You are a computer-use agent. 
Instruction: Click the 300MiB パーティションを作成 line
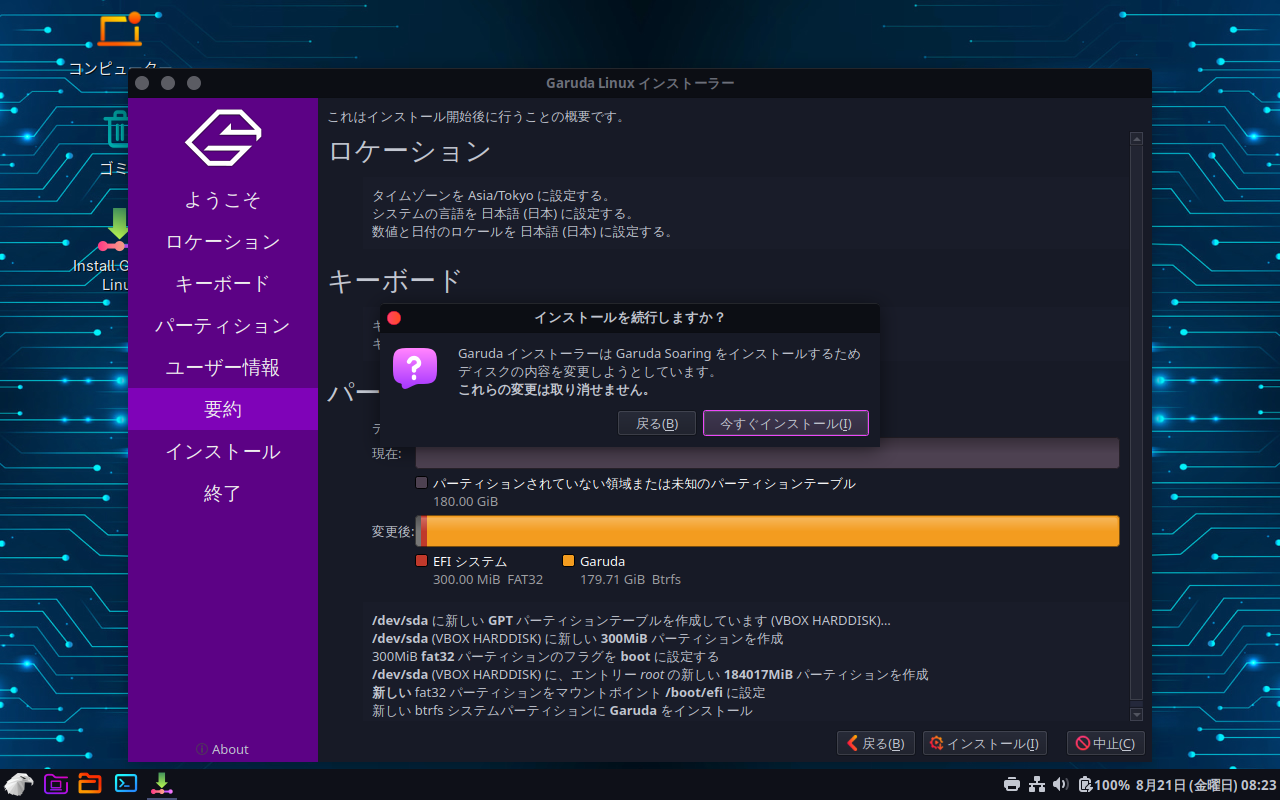tap(577, 638)
